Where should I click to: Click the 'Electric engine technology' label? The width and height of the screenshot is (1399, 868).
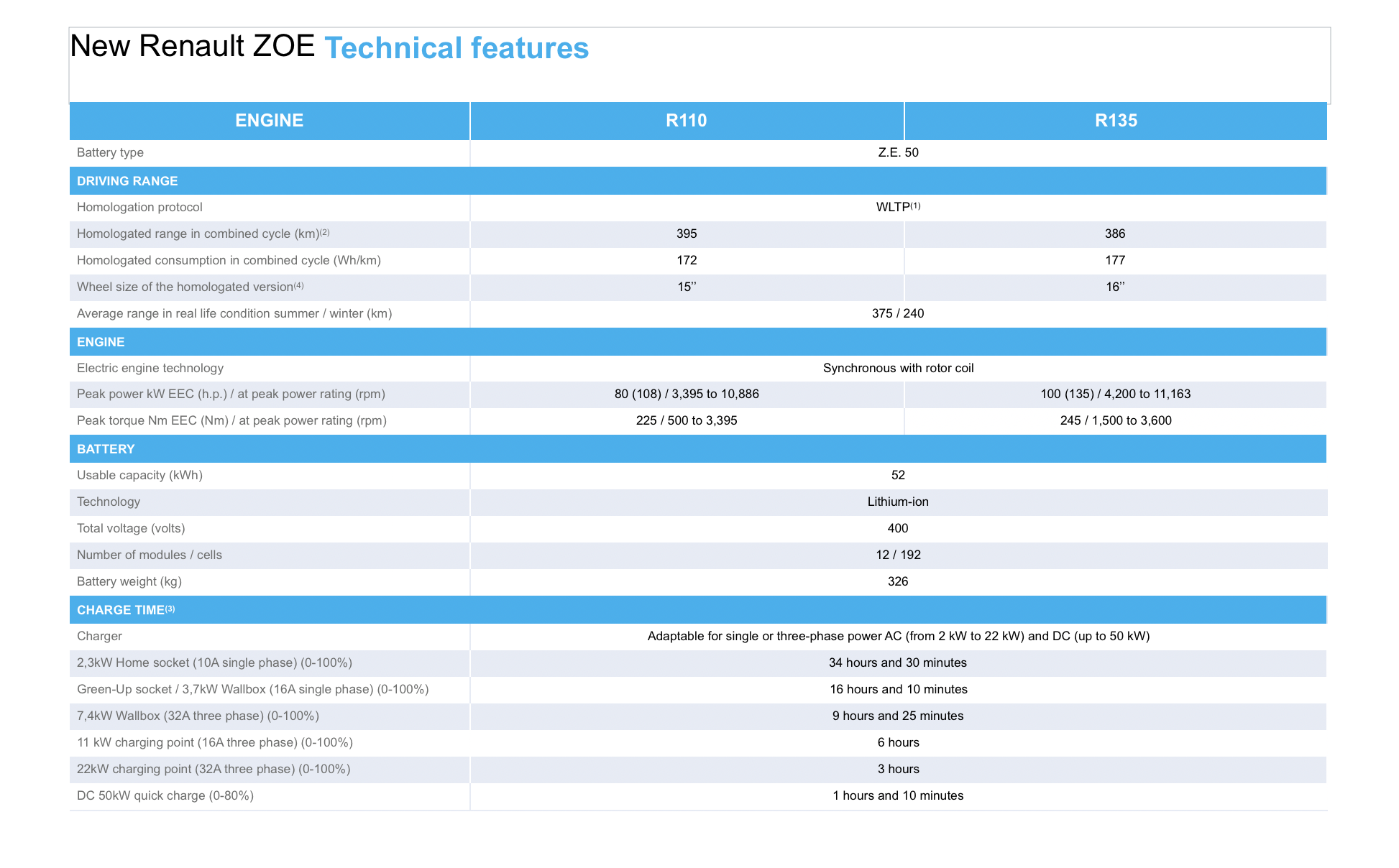[x=150, y=368]
